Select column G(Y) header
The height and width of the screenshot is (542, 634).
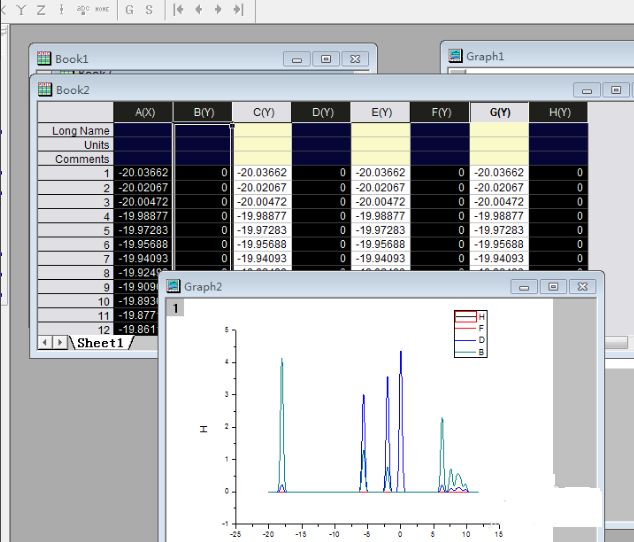pos(500,112)
